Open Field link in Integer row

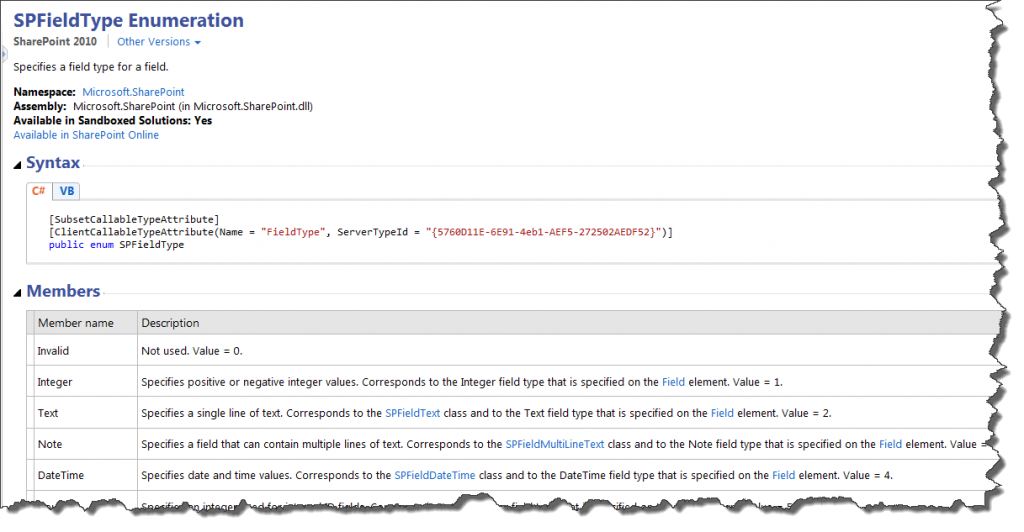coord(673,383)
